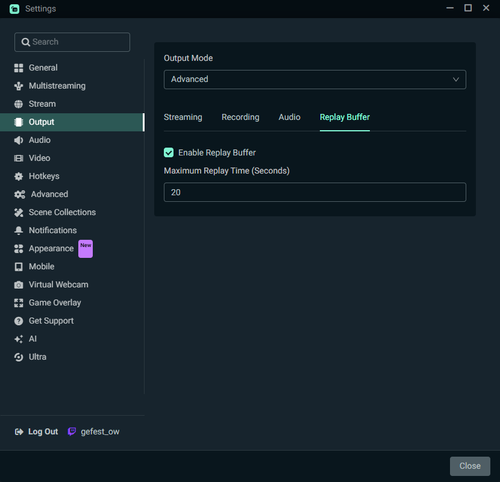Click the Log Out arrow icon
This screenshot has width=500, height=482.
[19, 432]
